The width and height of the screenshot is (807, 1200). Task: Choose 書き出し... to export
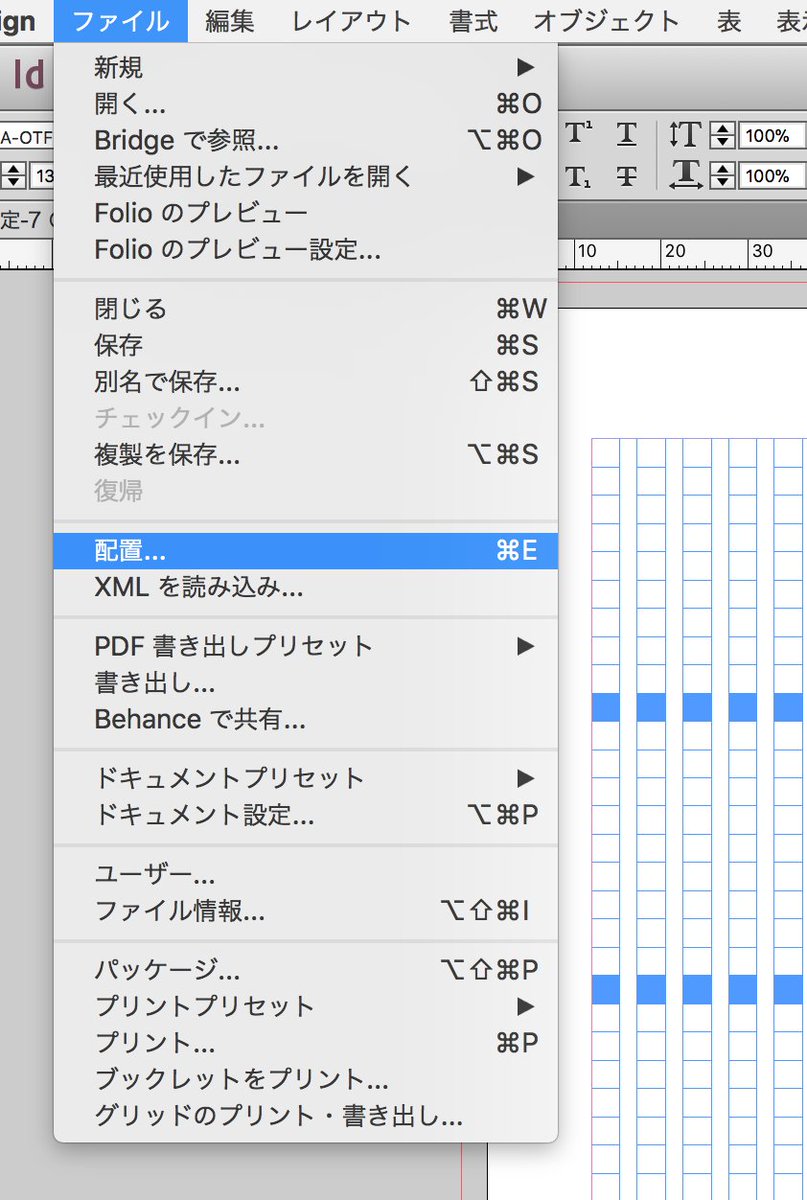pyautogui.click(x=306, y=683)
